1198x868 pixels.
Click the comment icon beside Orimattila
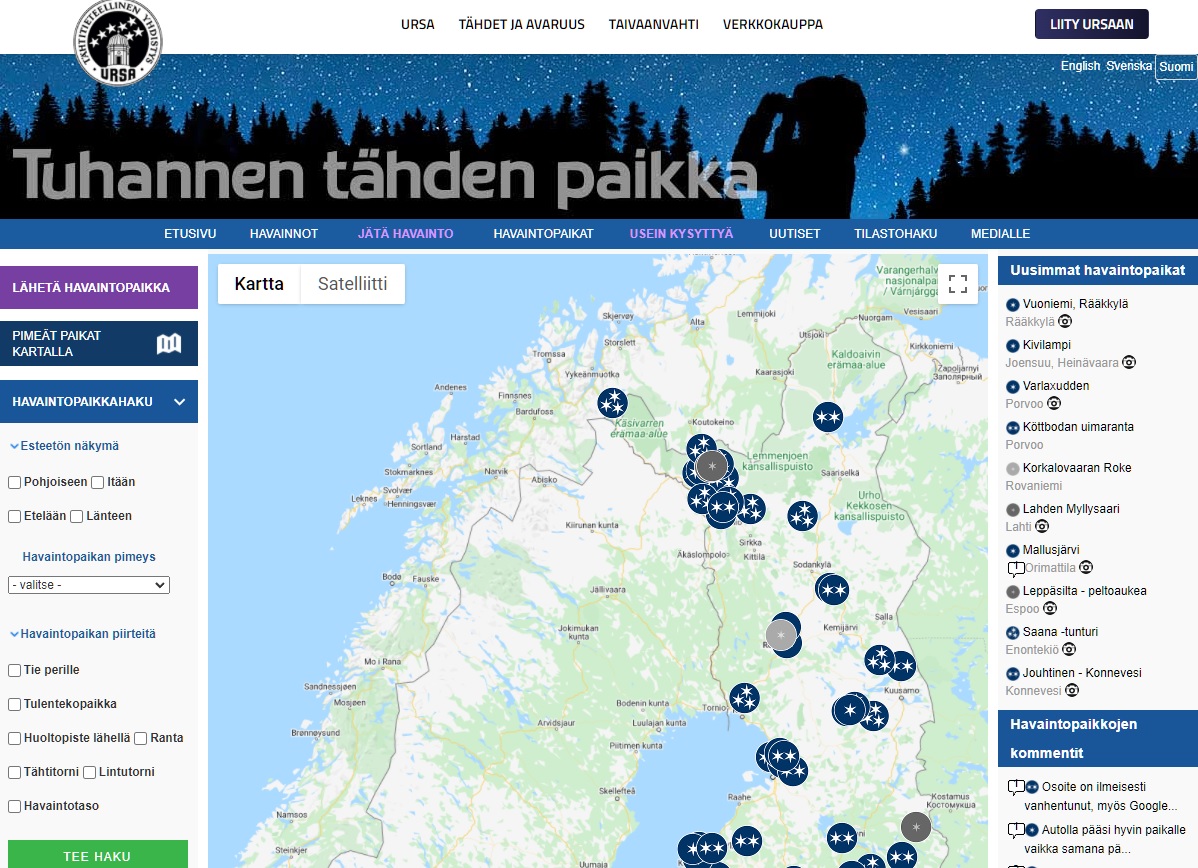[1015, 569]
